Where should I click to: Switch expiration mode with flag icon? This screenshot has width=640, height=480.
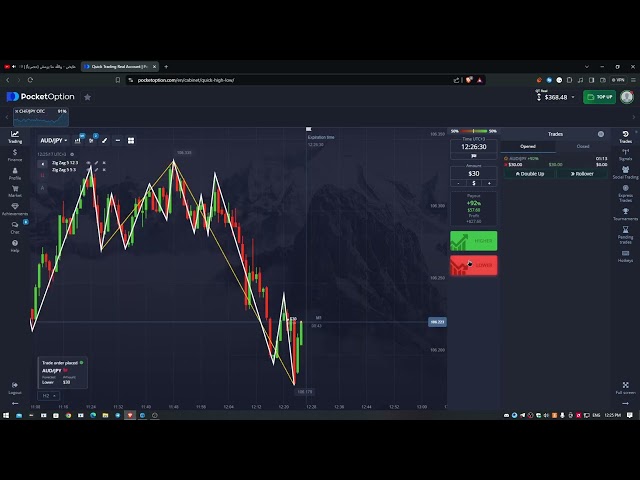(473, 156)
